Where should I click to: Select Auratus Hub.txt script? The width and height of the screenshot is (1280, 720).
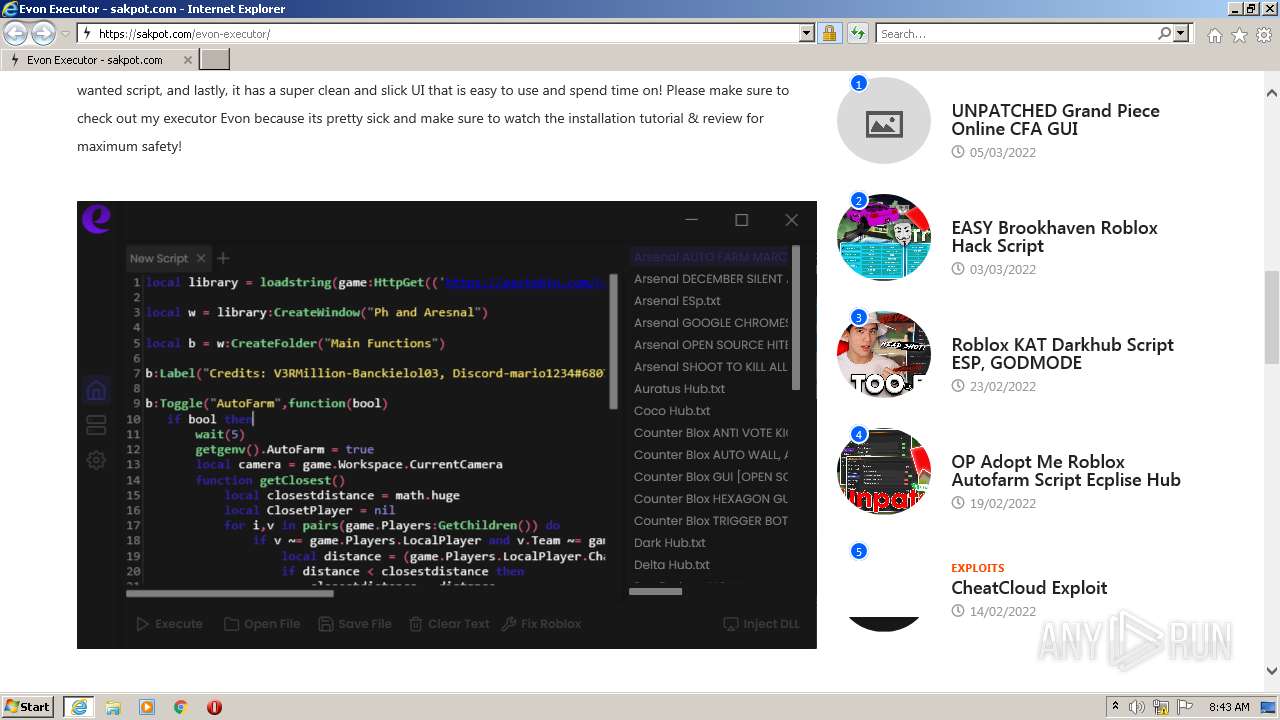[x=680, y=389]
